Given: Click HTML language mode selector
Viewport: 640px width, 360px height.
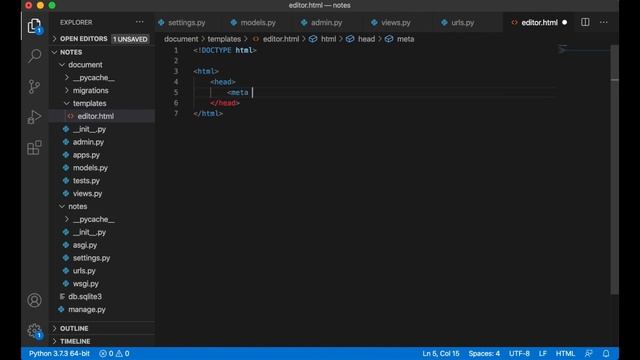Looking at the screenshot, I should [x=565, y=353].
